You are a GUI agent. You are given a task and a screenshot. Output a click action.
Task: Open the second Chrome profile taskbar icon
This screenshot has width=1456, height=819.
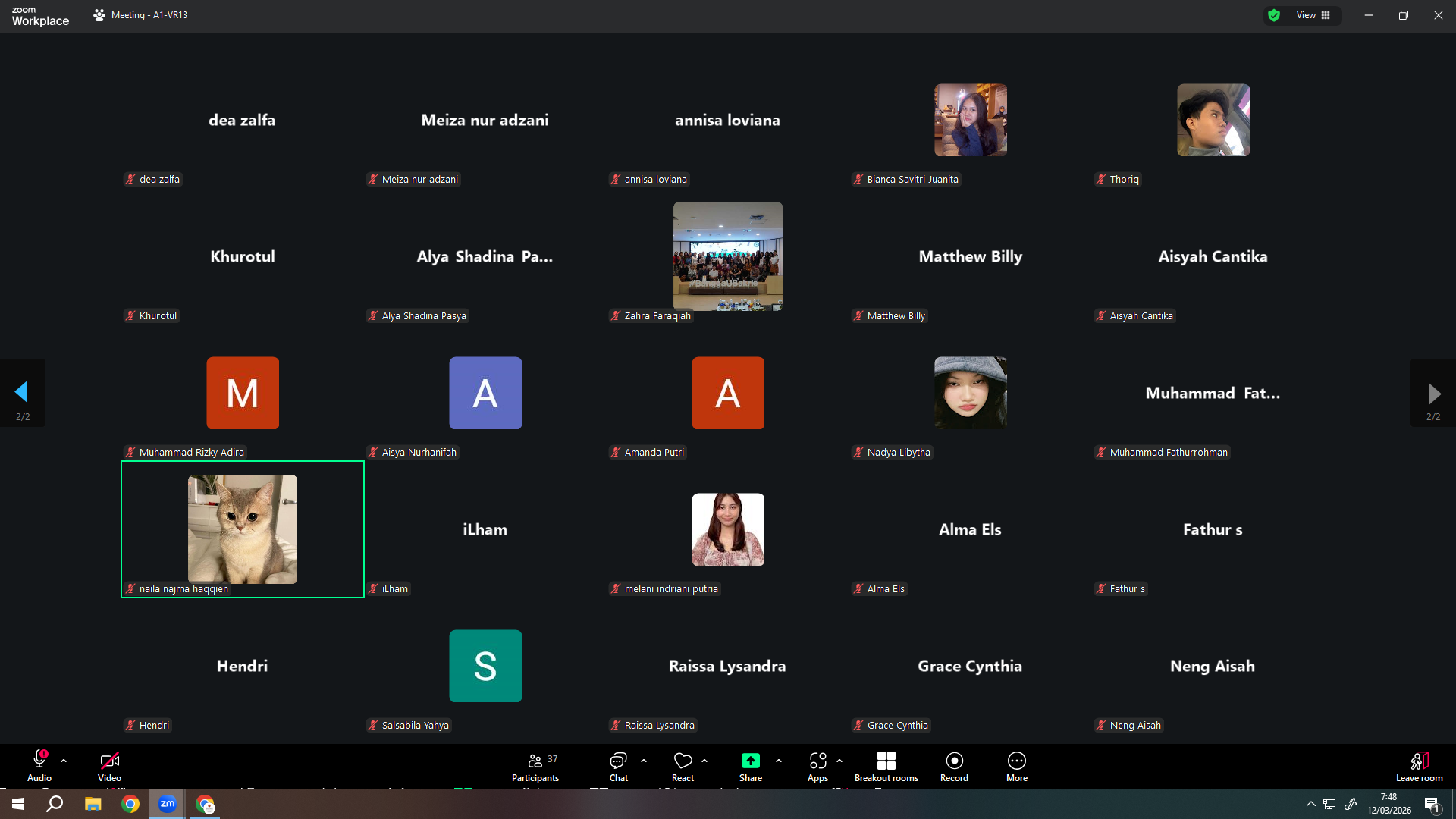click(x=206, y=804)
